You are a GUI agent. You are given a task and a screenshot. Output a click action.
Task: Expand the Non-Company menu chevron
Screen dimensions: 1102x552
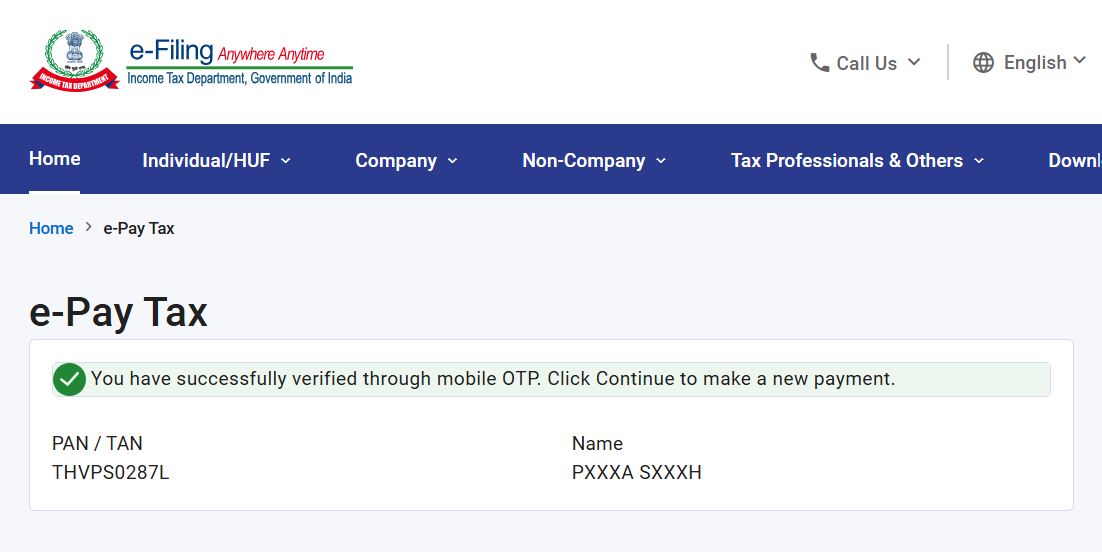pos(661,161)
